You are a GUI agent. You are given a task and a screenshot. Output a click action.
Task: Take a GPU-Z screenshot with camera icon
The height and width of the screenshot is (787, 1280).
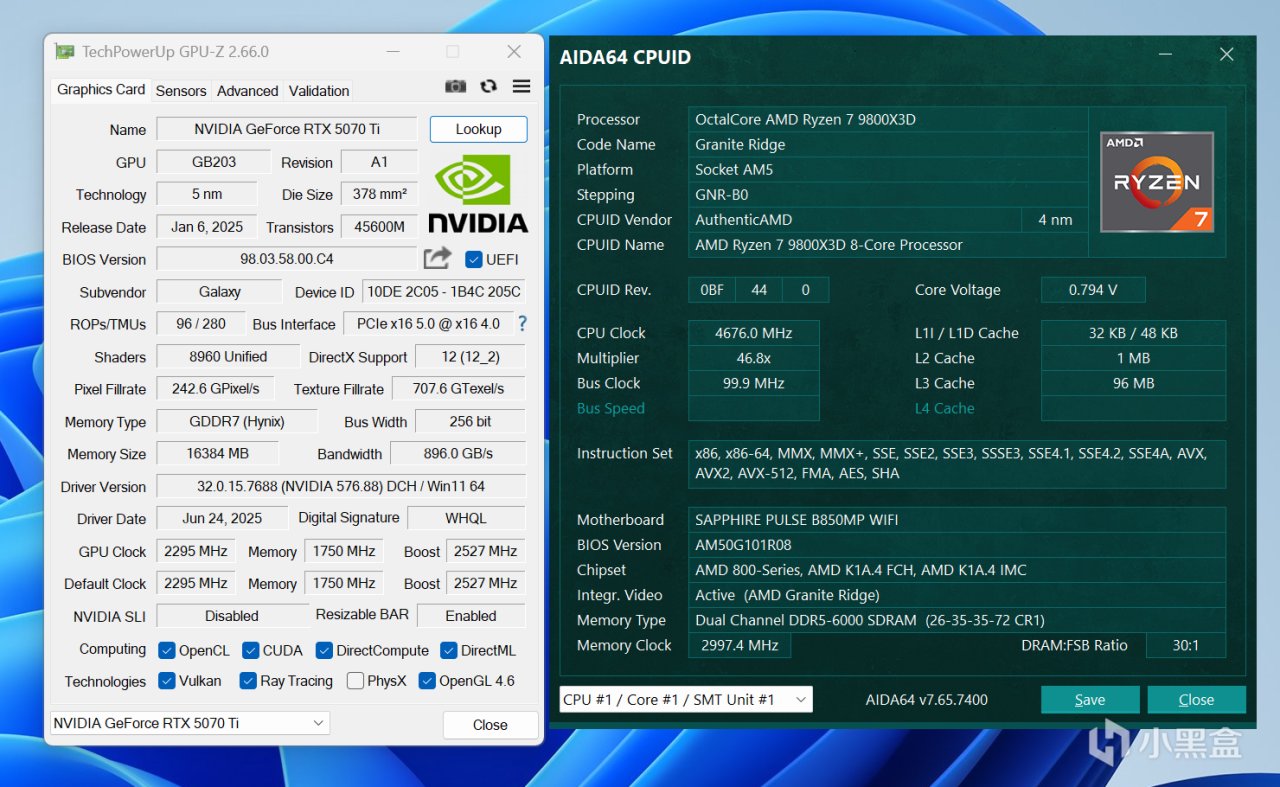click(455, 87)
